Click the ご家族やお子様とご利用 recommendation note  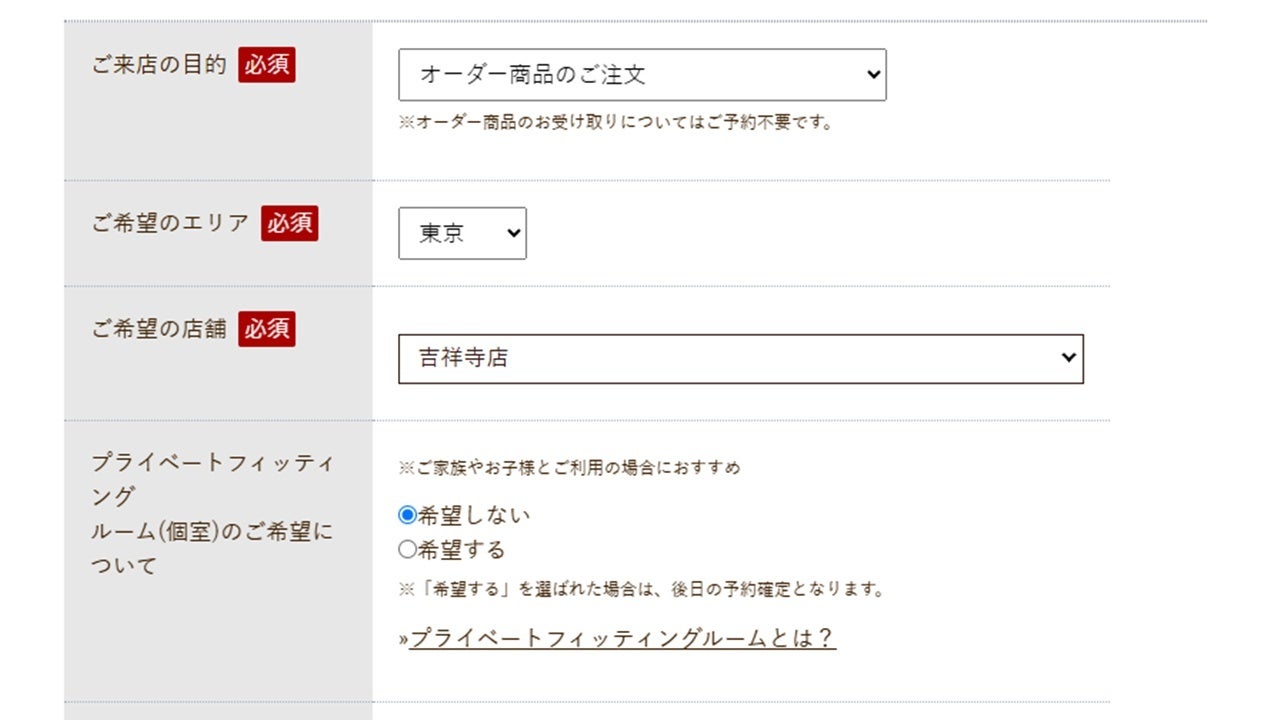(x=569, y=467)
